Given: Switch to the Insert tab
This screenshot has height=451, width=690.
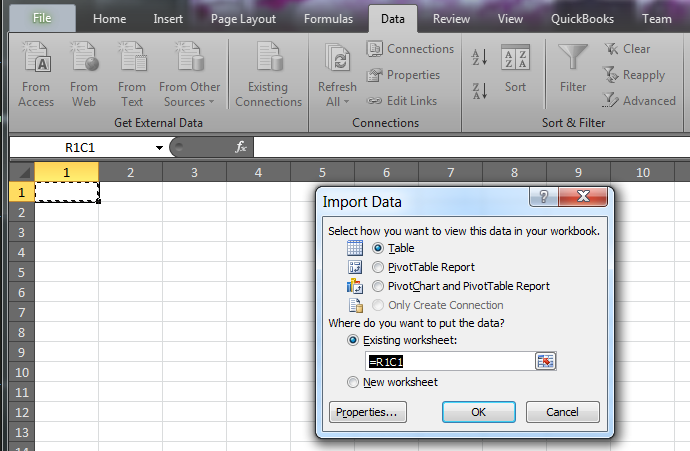Looking at the screenshot, I should click(x=168, y=19).
